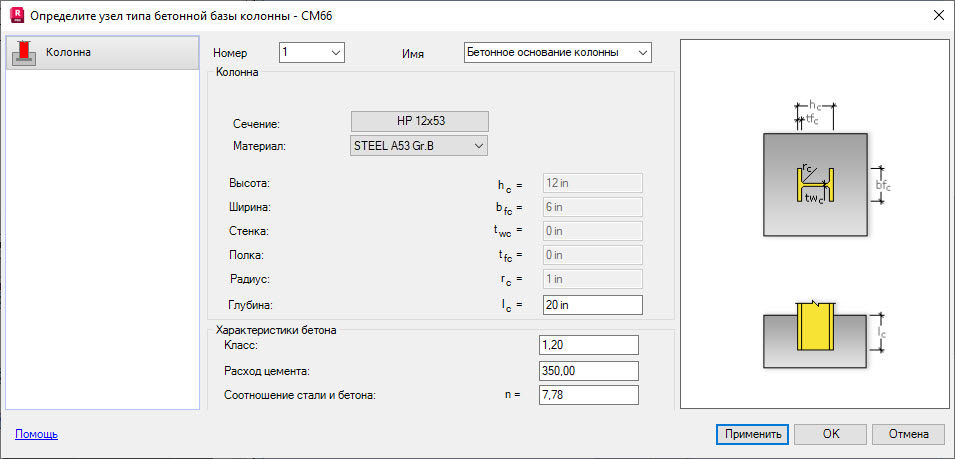Screen dimensions: 955x459
Task: Click the hc dimension label in diagram
Action: [x=815, y=106]
